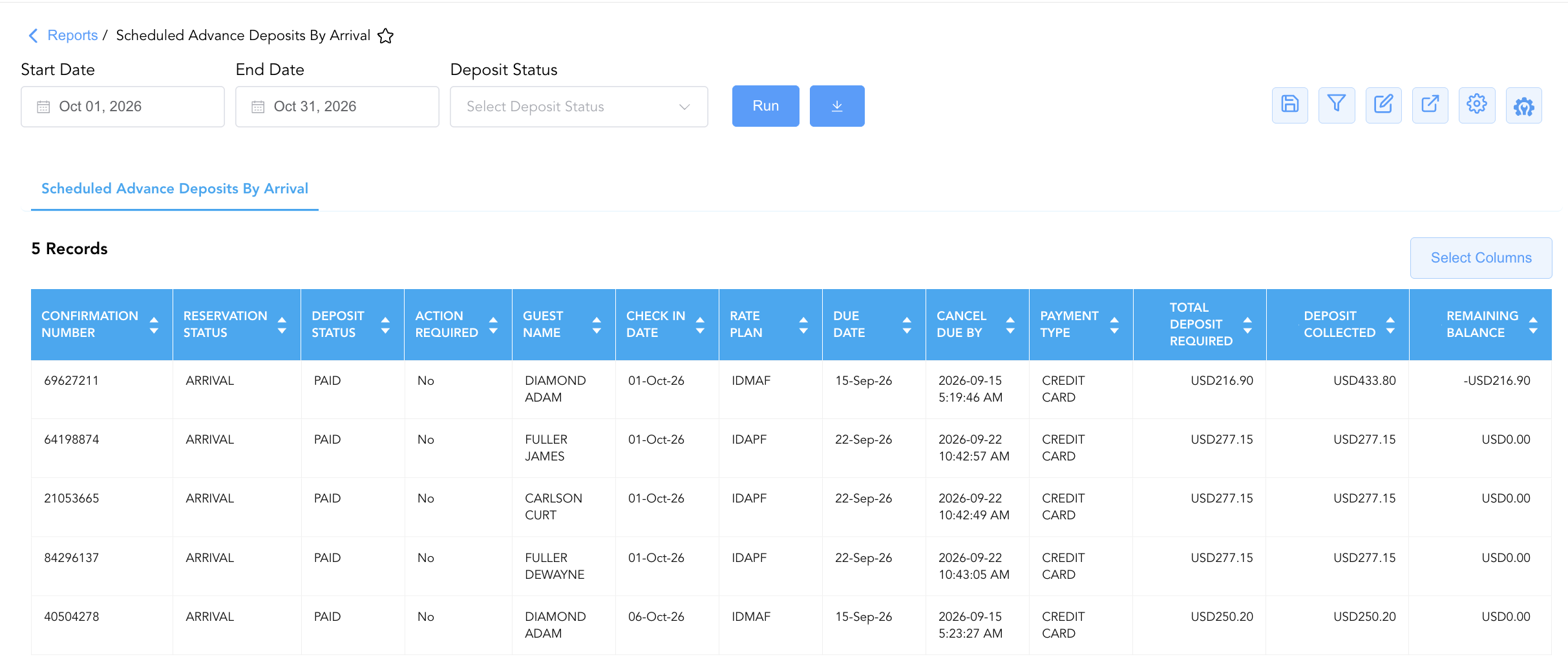Sort by Remaining Balance column arrows

click(x=1533, y=325)
